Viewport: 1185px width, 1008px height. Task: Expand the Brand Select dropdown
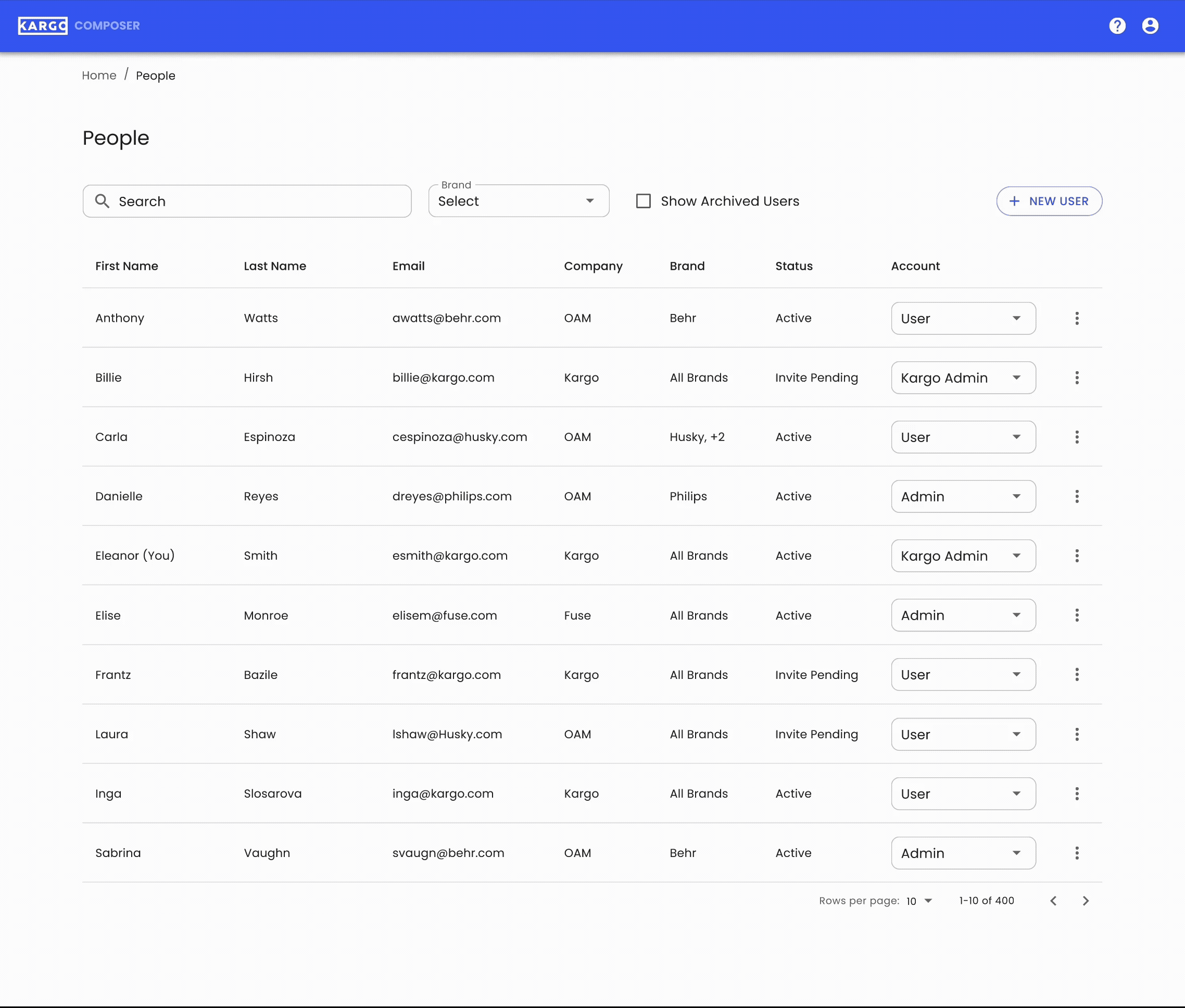click(x=518, y=201)
